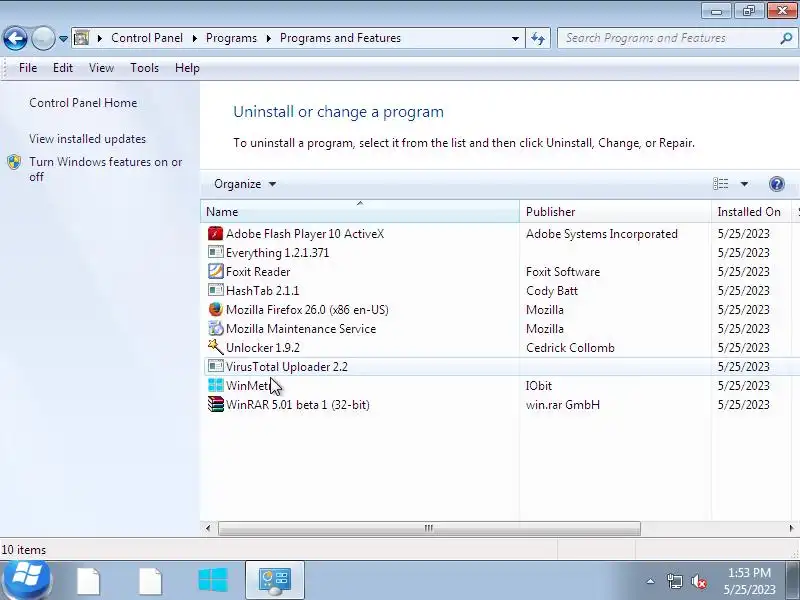Image resolution: width=800 pixels, height=600 pixels.
Task: Click the Control Panel breadcrumb
Action: point(147,38)
